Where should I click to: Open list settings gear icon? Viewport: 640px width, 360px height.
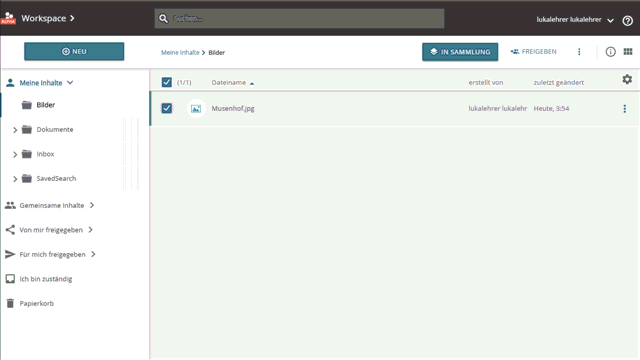627,79
